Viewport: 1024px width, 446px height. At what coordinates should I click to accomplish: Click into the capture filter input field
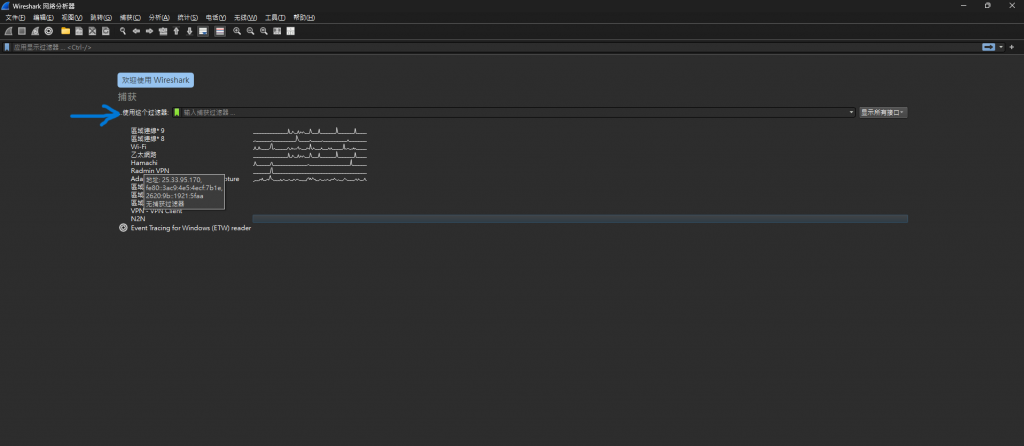514,112
